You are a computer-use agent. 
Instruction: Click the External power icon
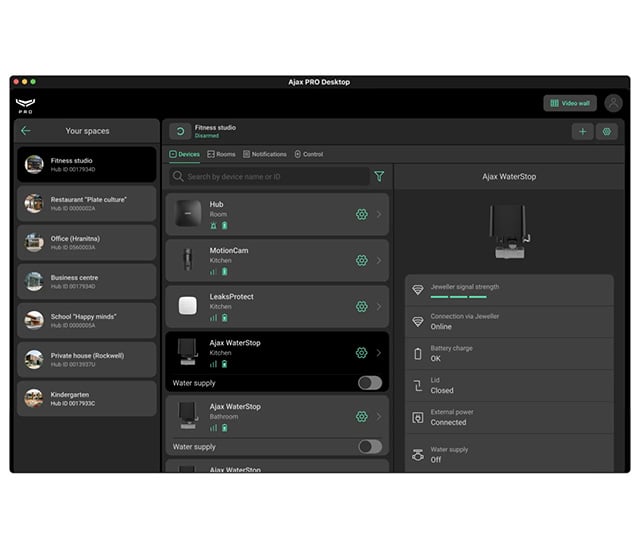coord(418,417)
